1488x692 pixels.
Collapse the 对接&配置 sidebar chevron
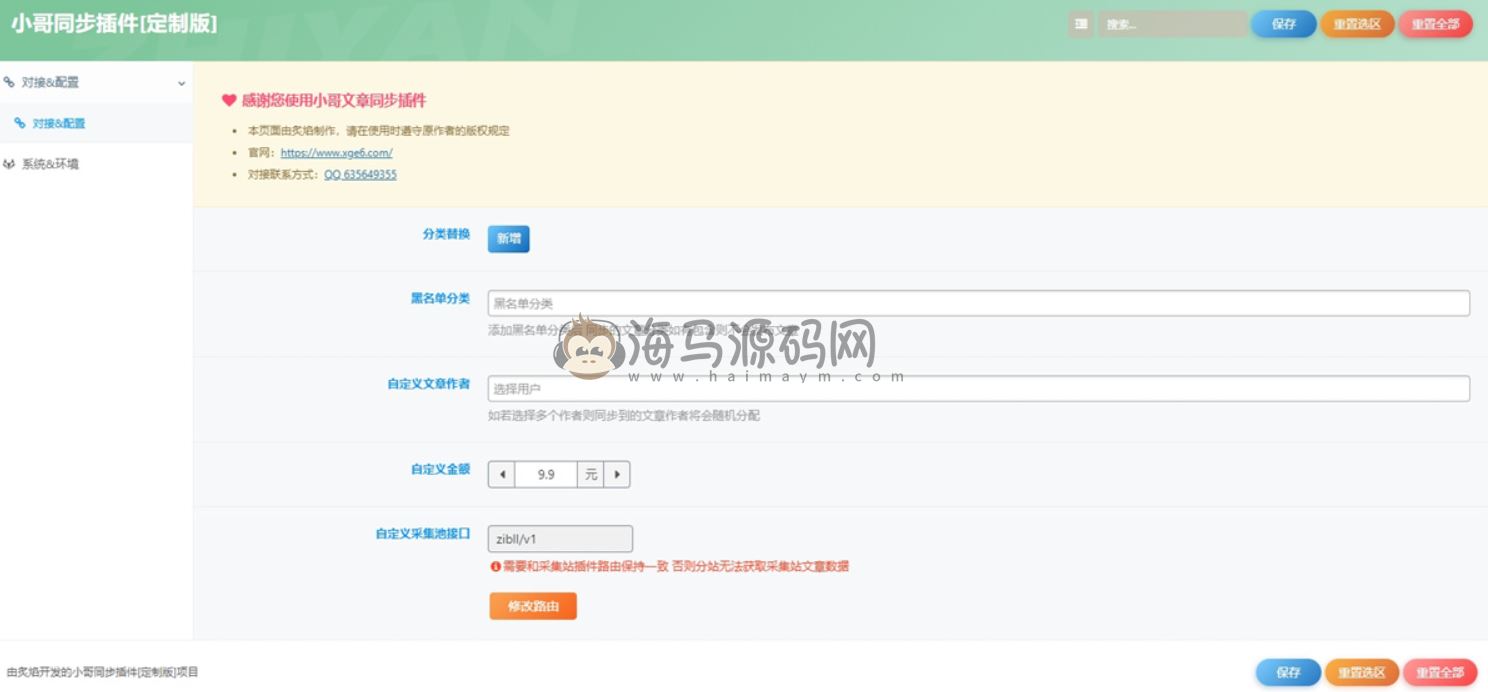[x=181, y=83]
